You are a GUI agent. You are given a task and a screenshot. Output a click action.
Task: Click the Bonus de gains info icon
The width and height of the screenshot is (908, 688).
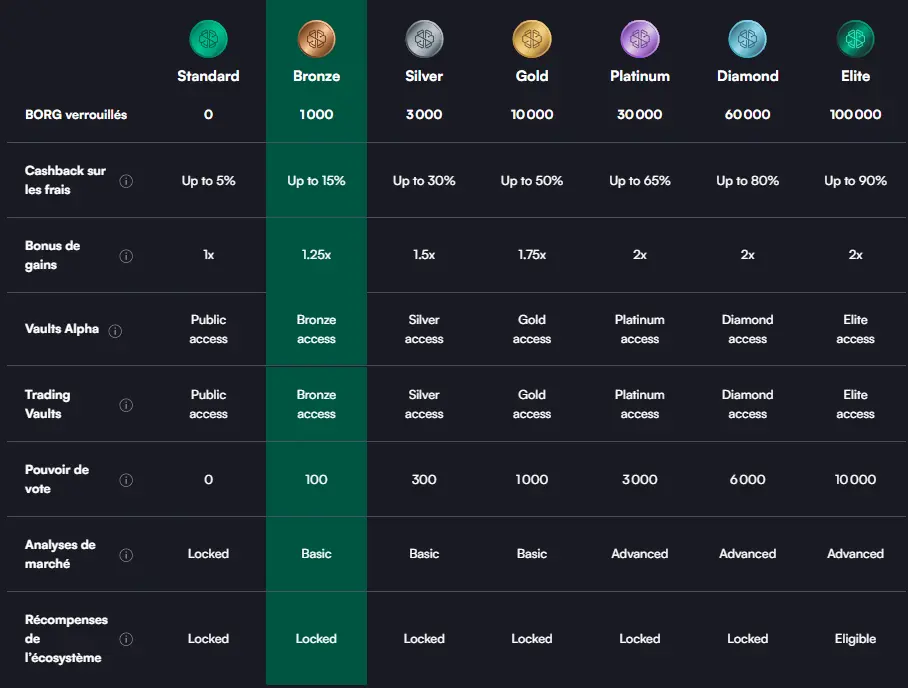(x=126, y=256)
